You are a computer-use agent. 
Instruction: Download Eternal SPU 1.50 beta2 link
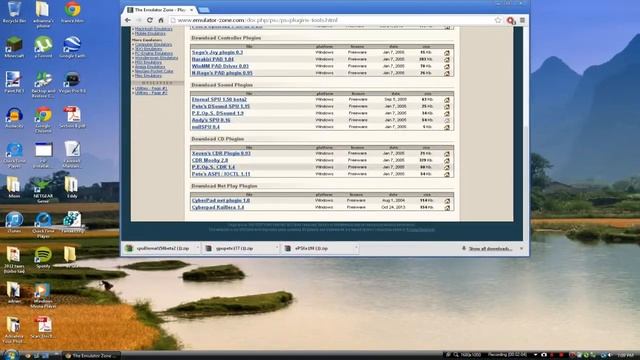point(219,99)
